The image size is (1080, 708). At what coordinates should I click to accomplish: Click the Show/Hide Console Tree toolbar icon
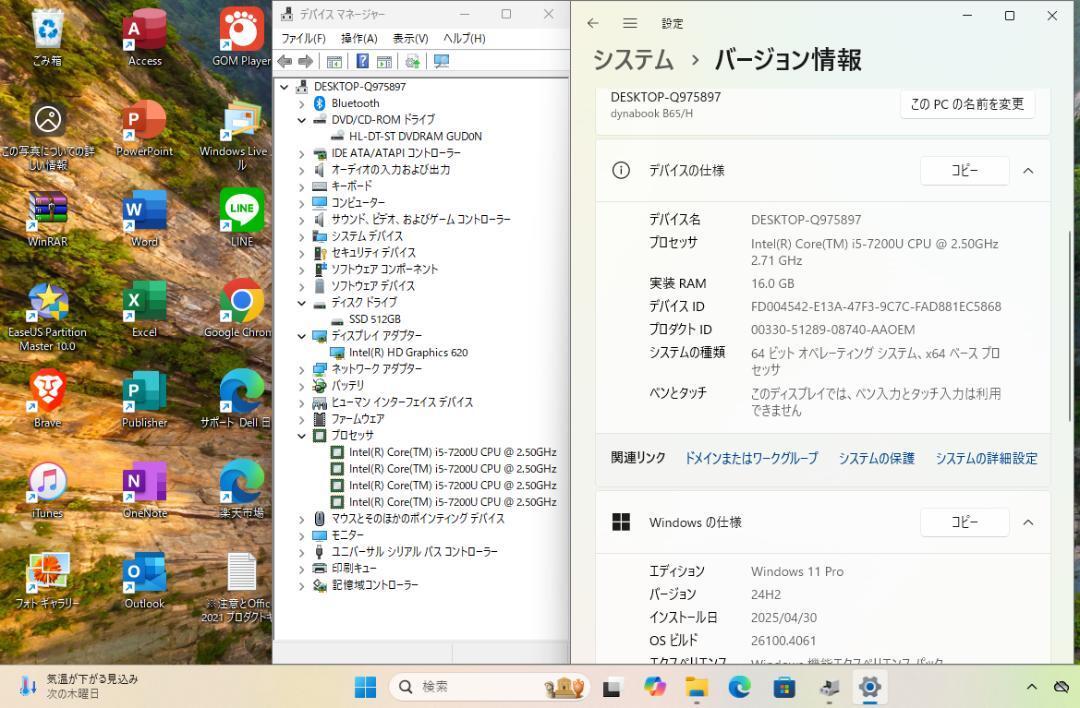pyautogui.click(x=335, y=61)
